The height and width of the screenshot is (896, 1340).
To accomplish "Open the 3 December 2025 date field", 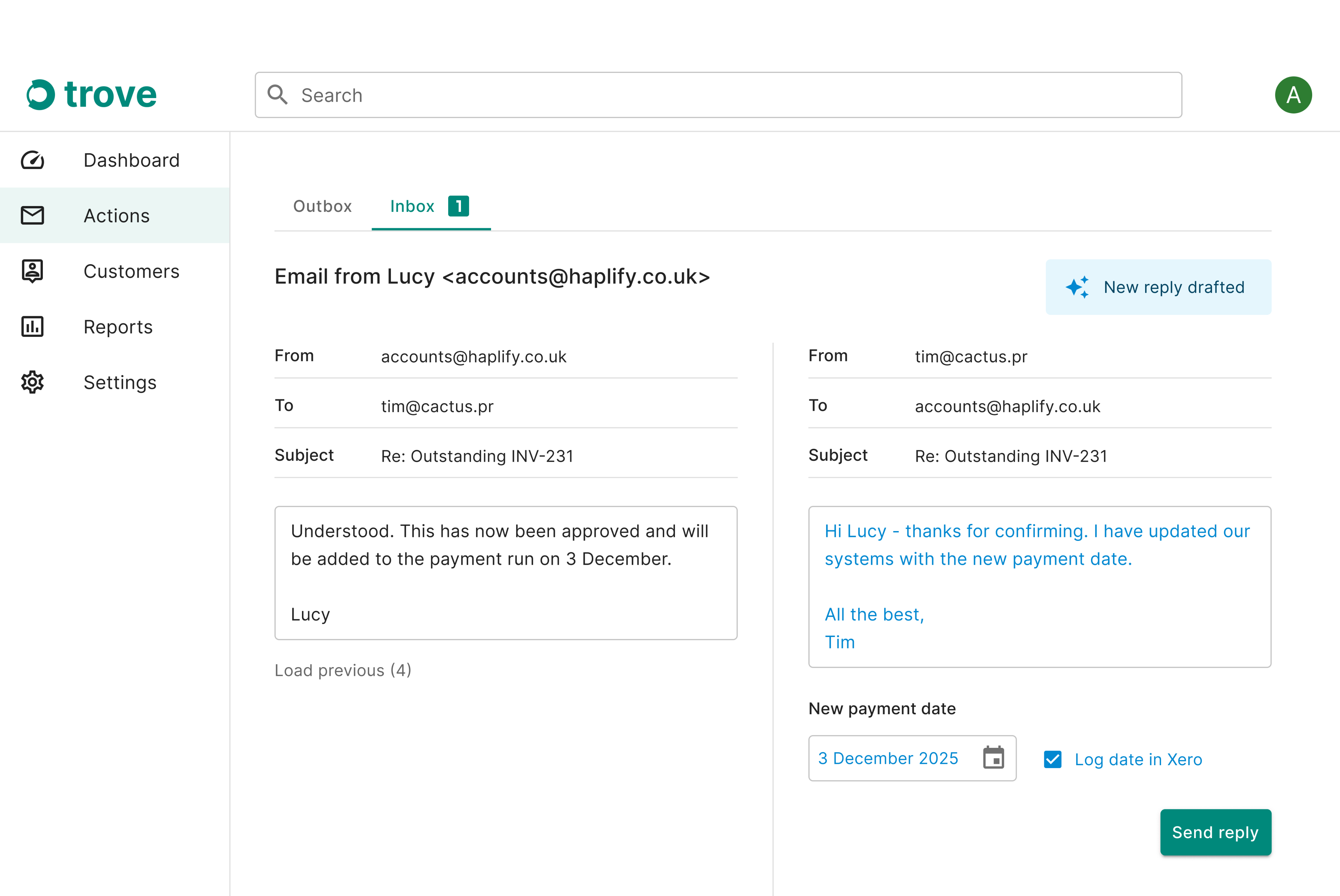I will (x=889, y=758).
